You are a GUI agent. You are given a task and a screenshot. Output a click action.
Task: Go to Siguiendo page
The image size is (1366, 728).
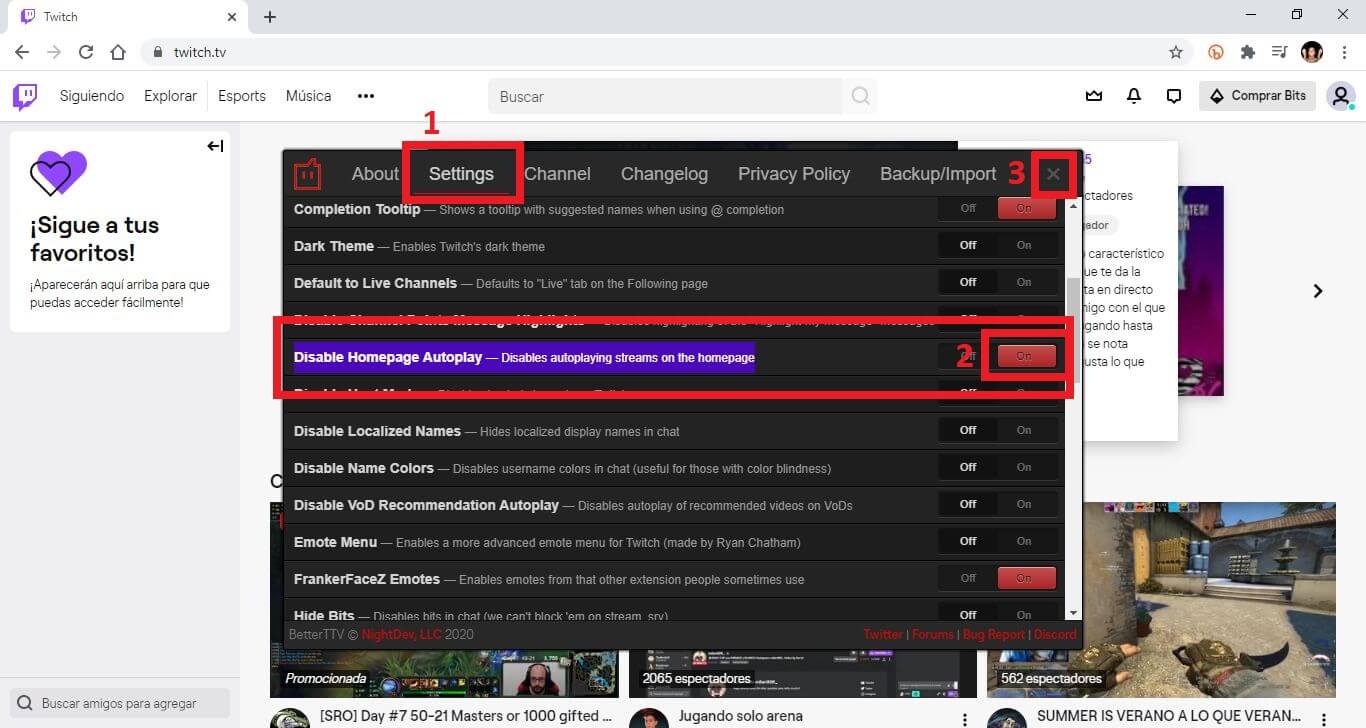coord(92,96)
